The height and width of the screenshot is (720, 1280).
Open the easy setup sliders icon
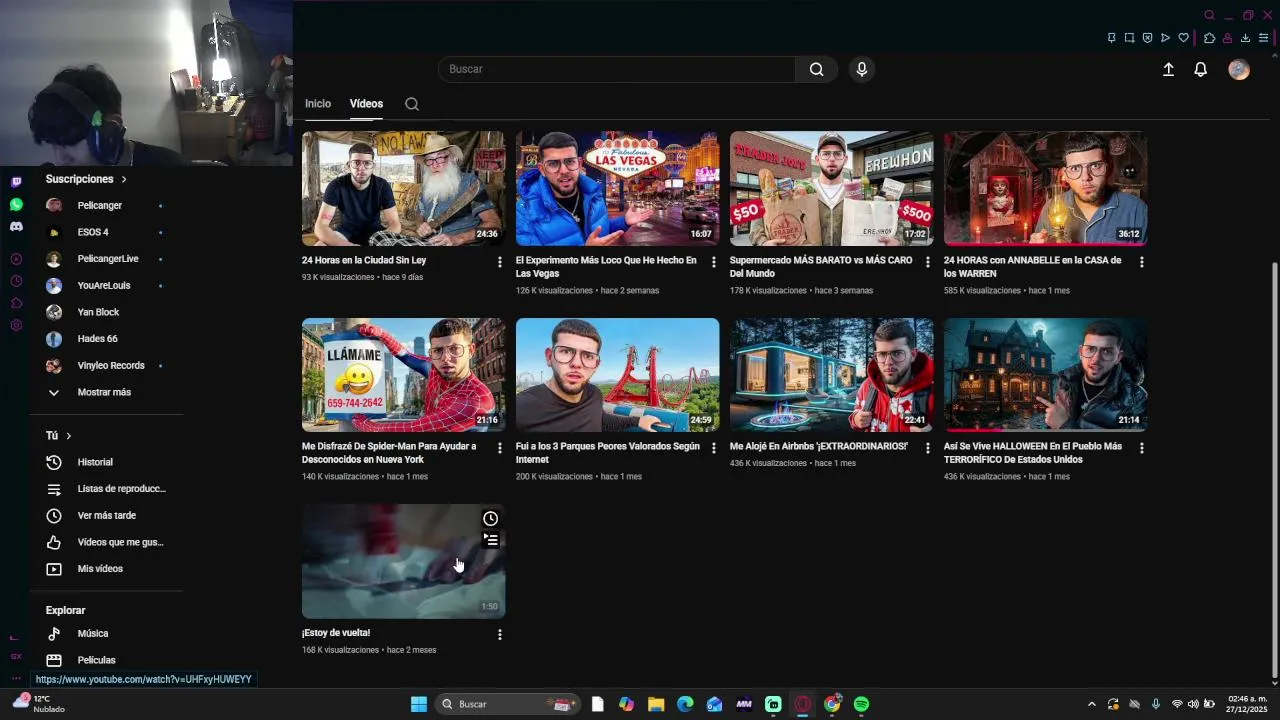(1263, 38)
